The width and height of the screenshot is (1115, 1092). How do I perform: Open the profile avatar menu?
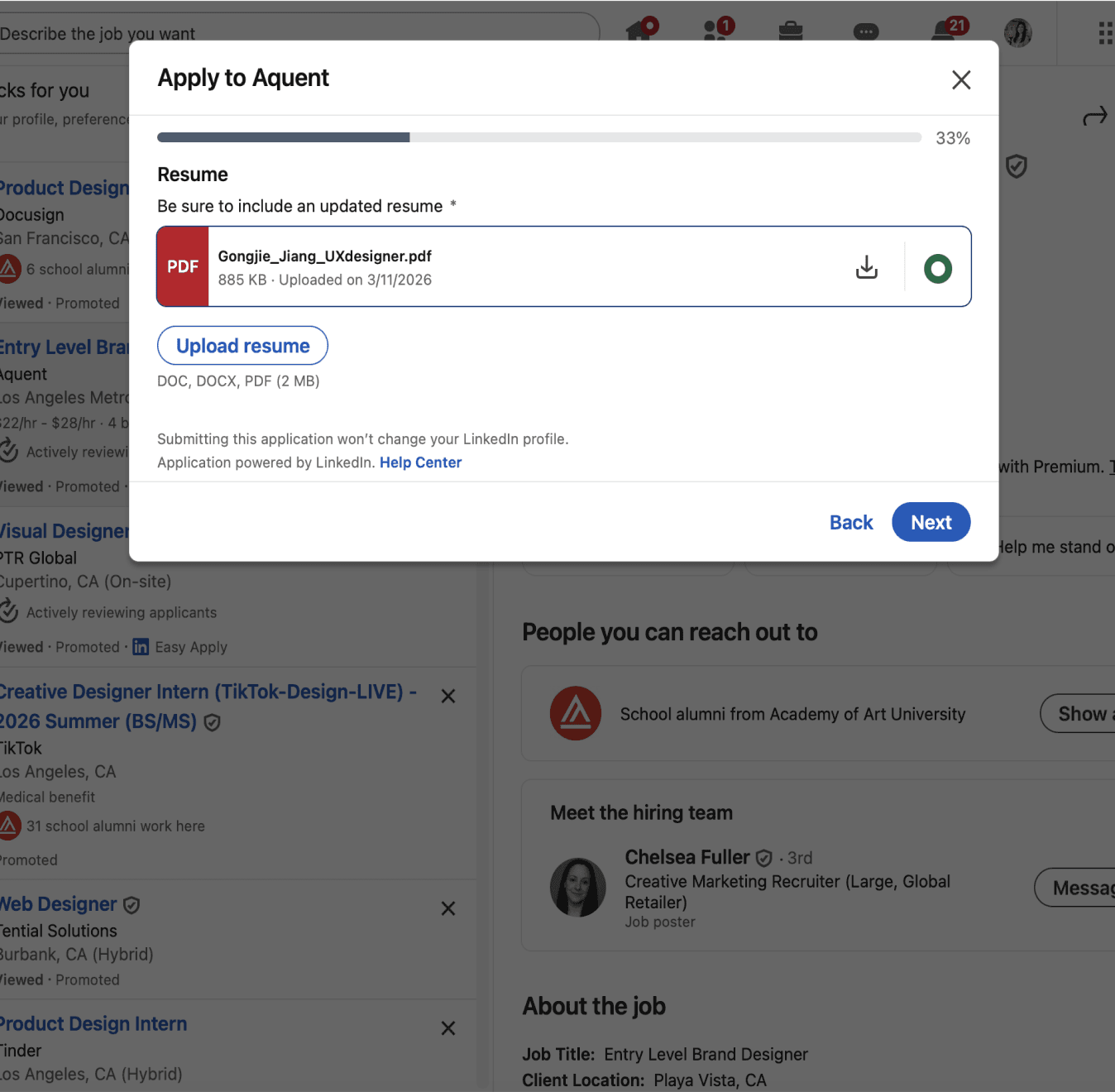[1018, 32]
